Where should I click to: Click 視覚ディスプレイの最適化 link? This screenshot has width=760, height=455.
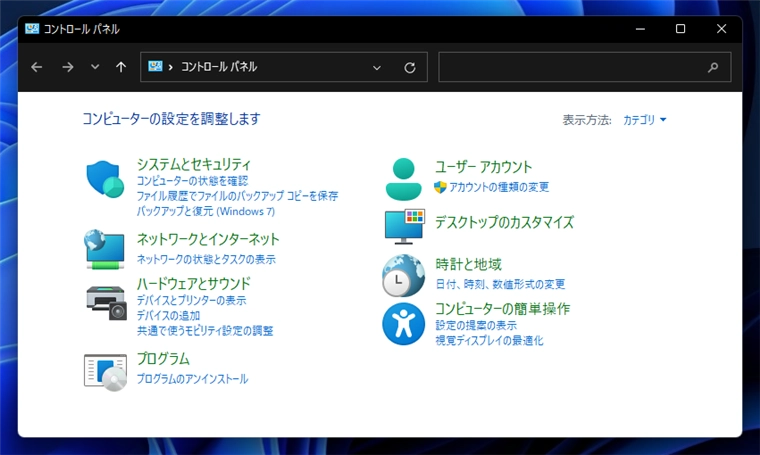point(489,341)
